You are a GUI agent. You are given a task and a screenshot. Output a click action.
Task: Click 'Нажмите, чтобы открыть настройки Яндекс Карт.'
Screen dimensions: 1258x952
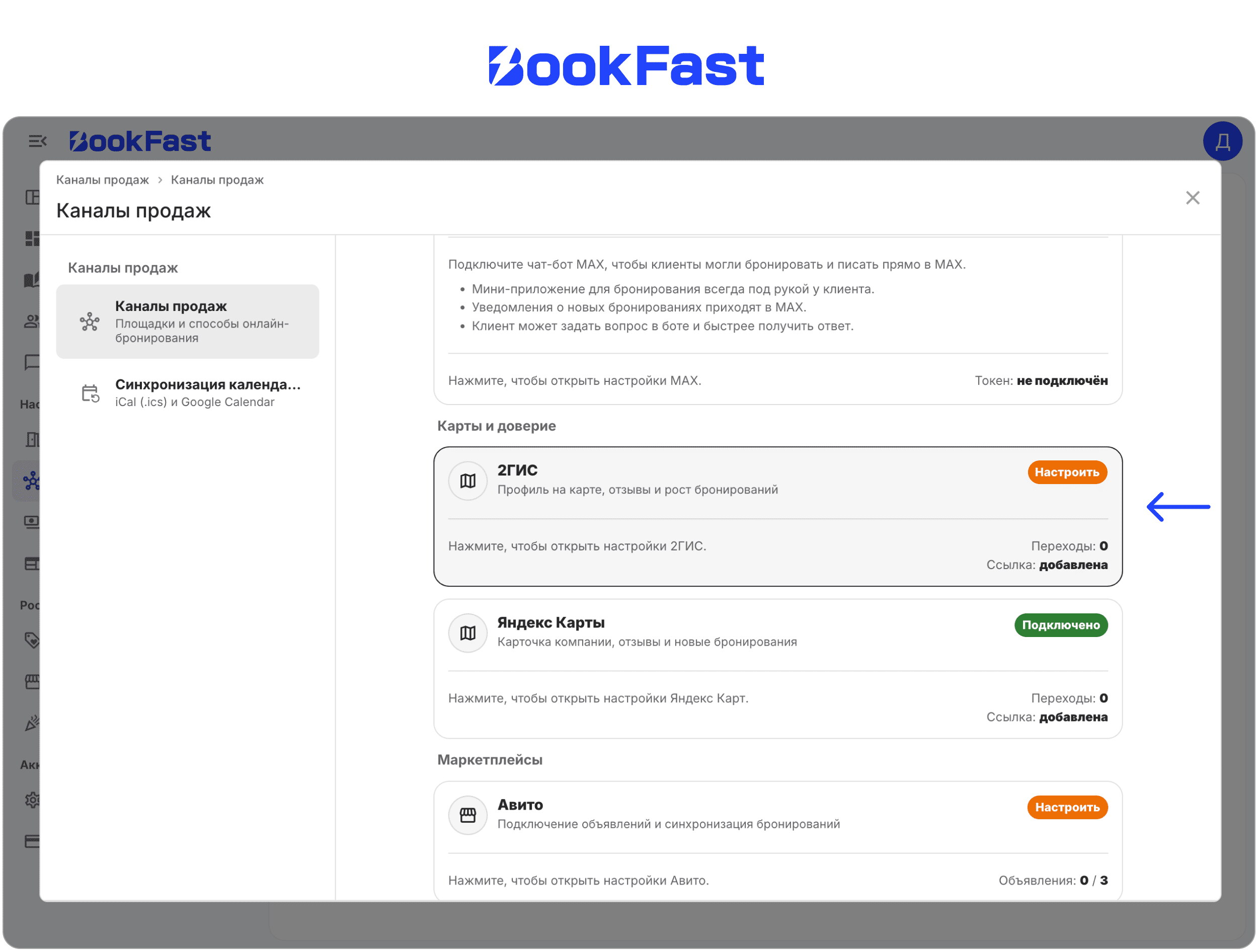(x=598, y=698)
